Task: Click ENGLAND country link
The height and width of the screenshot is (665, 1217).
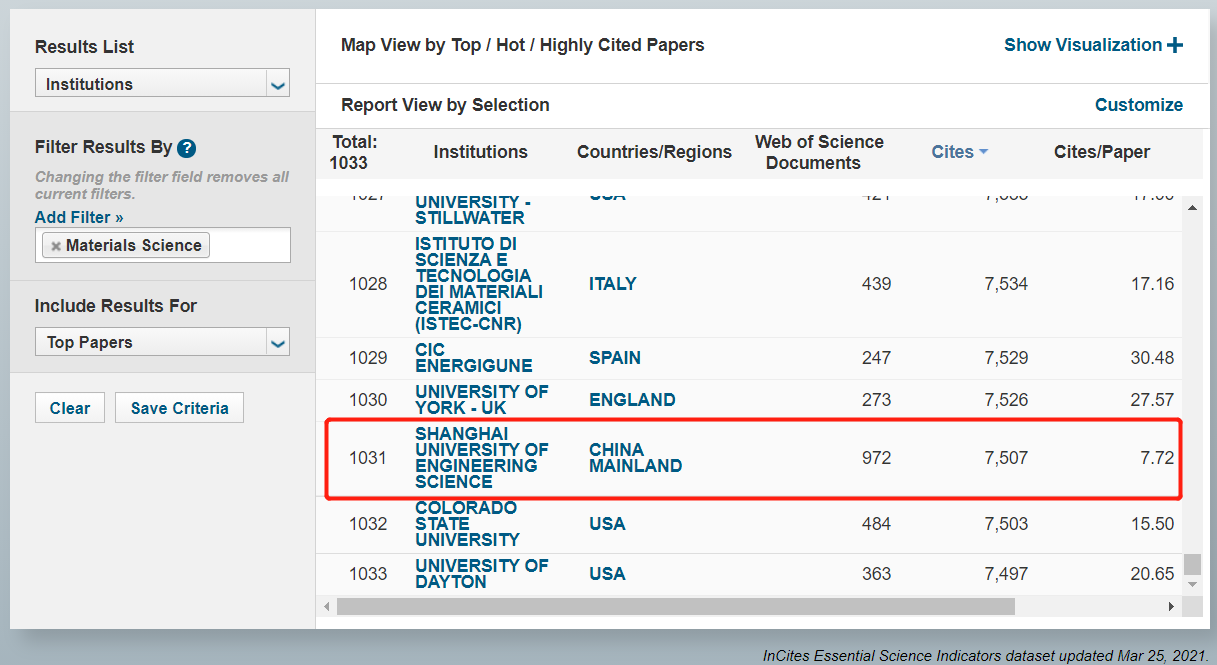Action: pyautogui.click(x=632, y=400)
